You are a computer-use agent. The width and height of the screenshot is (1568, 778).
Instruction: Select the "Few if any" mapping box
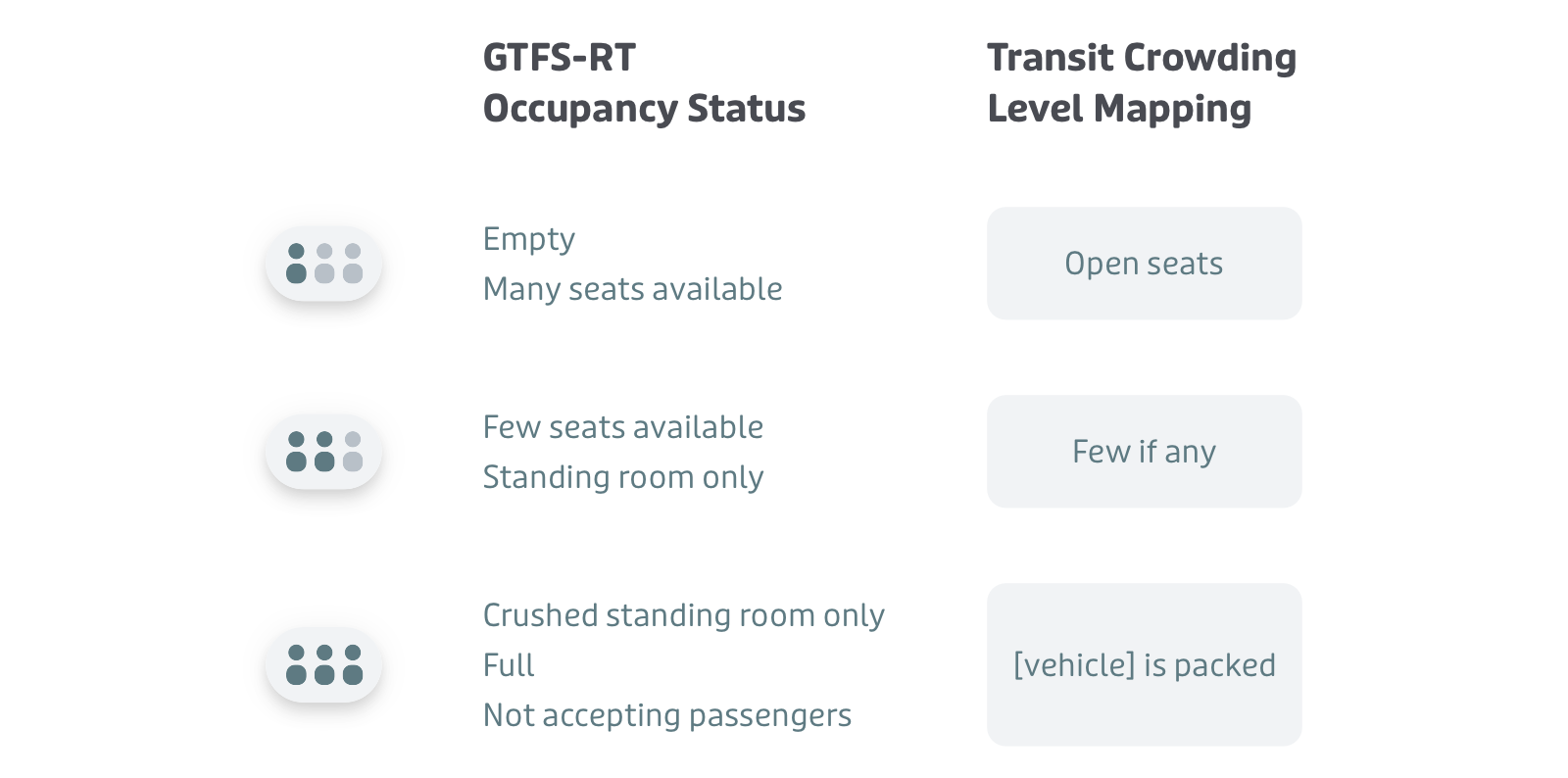[1144, 452]
